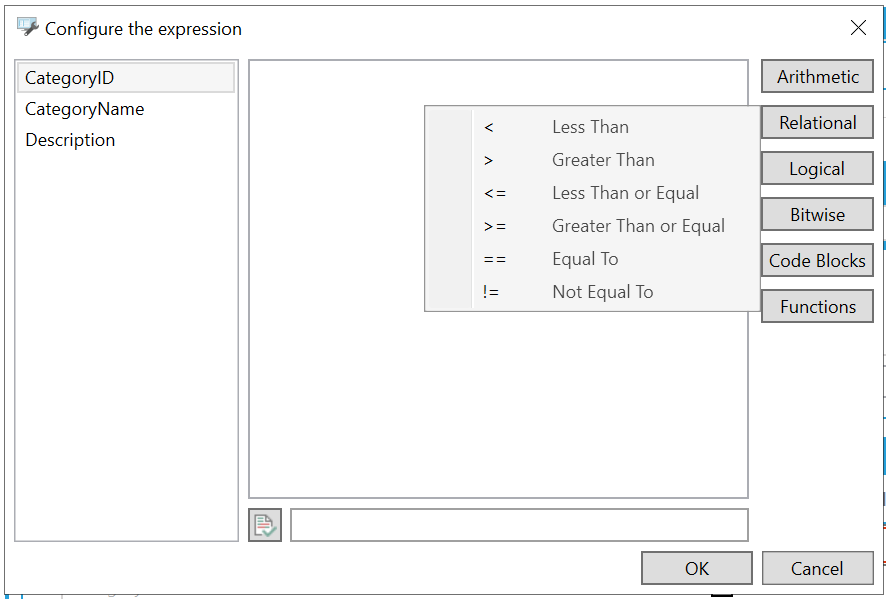Image resolution: width=886 pixels, height=599 pixels.
Task: Confirm the expression with OK
Action: point(697,568)
